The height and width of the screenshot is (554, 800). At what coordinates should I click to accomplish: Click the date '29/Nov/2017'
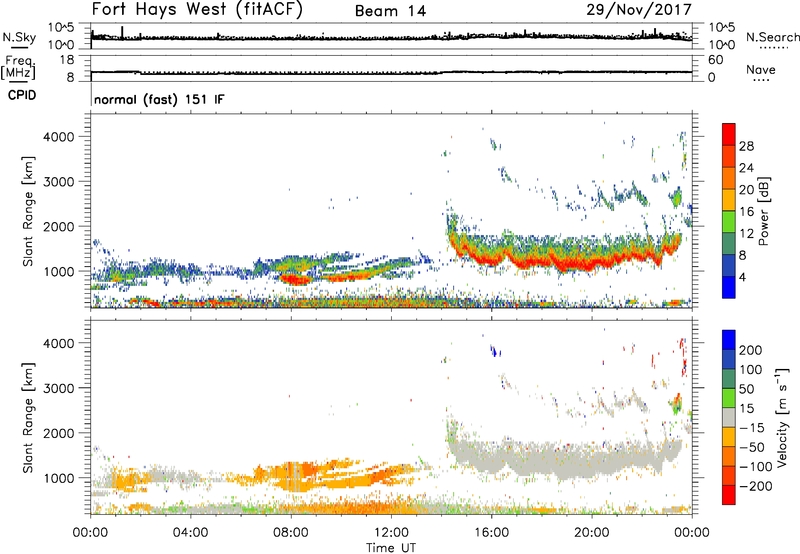pyautogui.click(x=639, y=9)
